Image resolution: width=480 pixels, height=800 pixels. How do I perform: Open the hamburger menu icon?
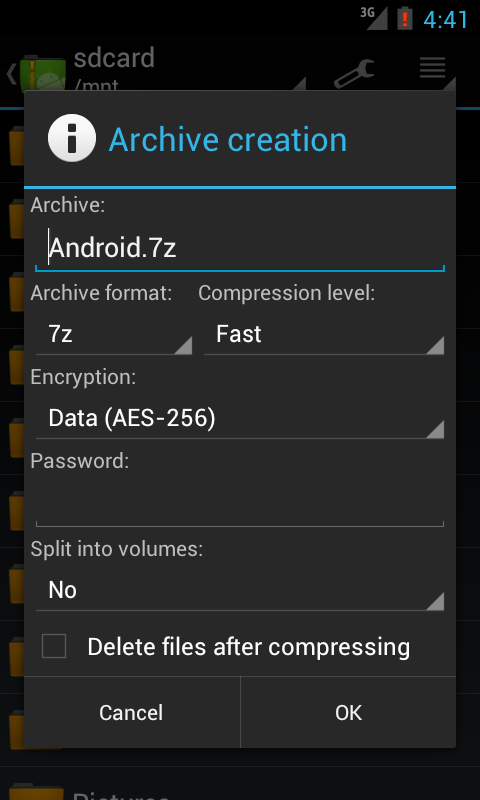(x=433, y=68)
